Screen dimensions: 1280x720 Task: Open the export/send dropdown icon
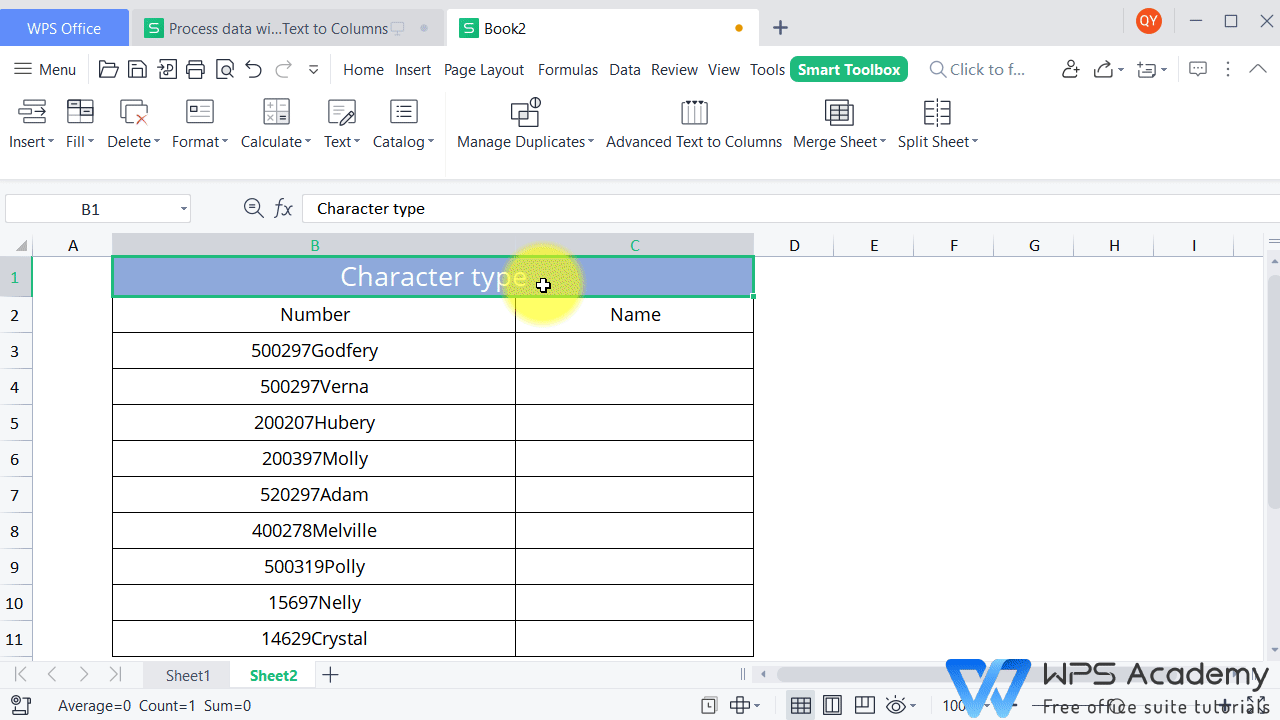pos(1152,69)
